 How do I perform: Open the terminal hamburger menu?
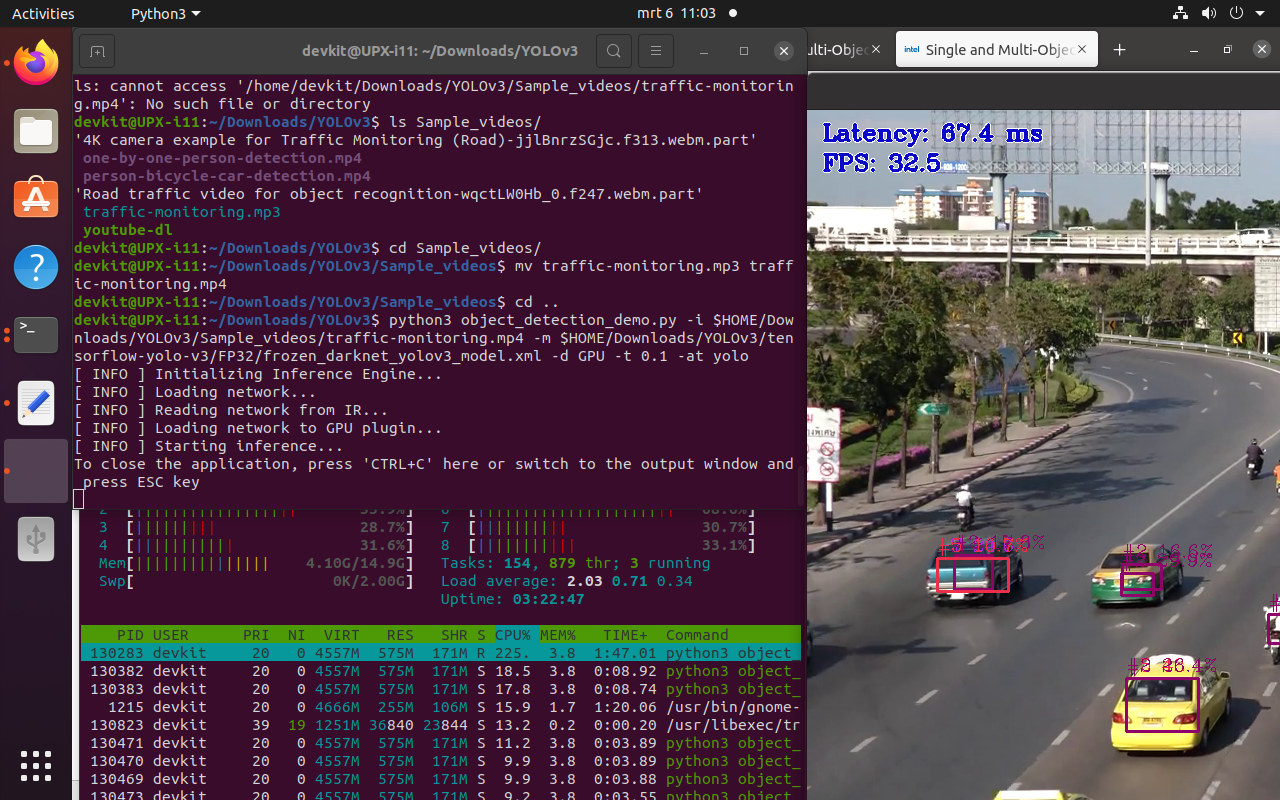(655, 51)
